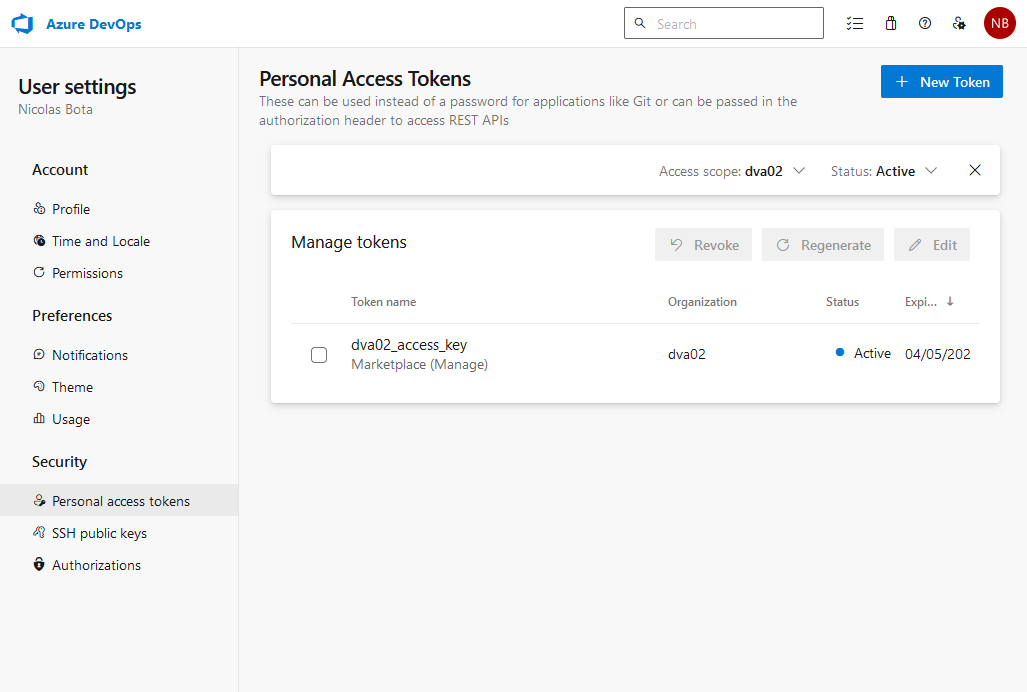Click the Azure DevOps logo icon
Screen dimensions: 1027x692
[x=22, y=24]
